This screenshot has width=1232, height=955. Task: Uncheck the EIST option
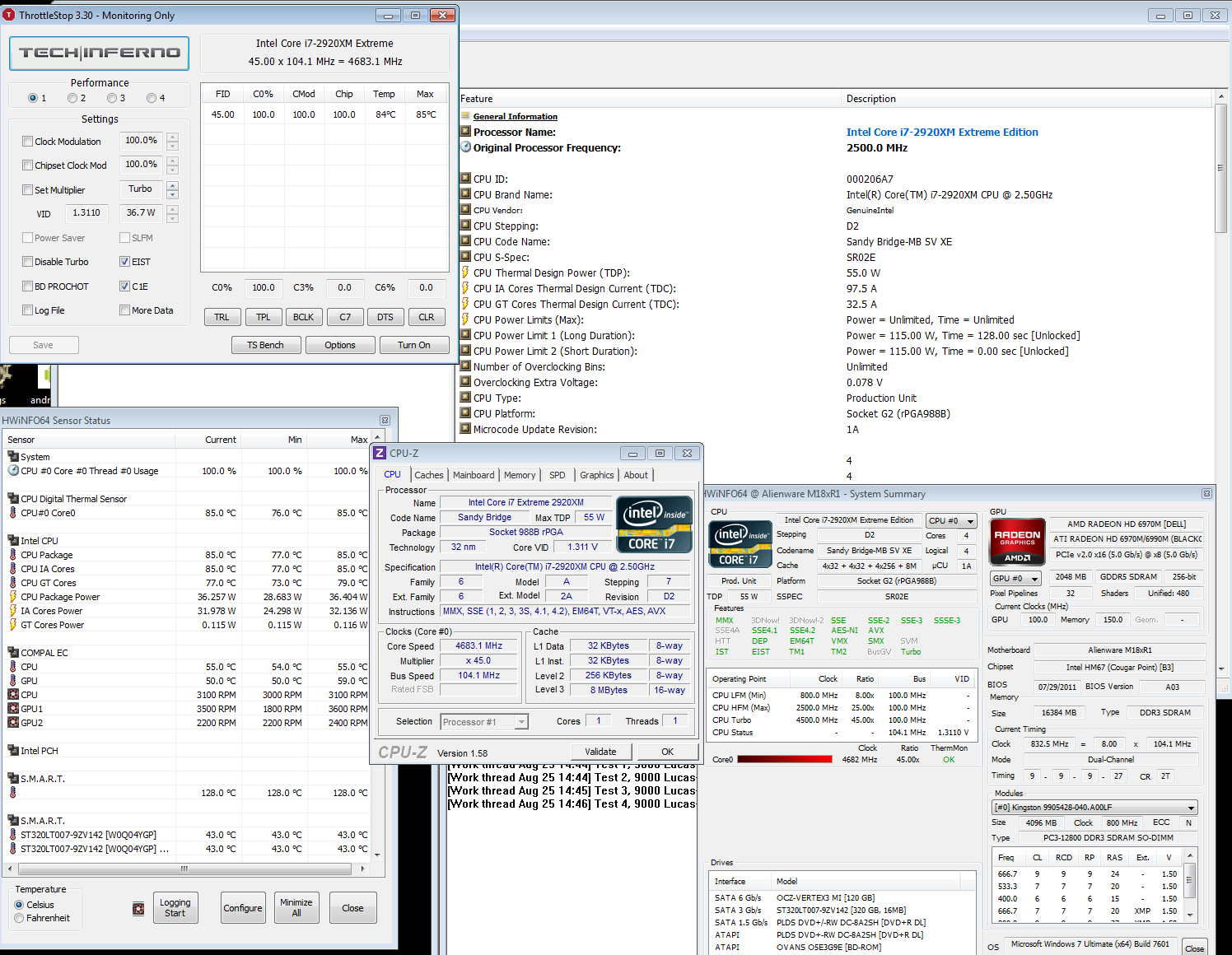click(124, 262)
